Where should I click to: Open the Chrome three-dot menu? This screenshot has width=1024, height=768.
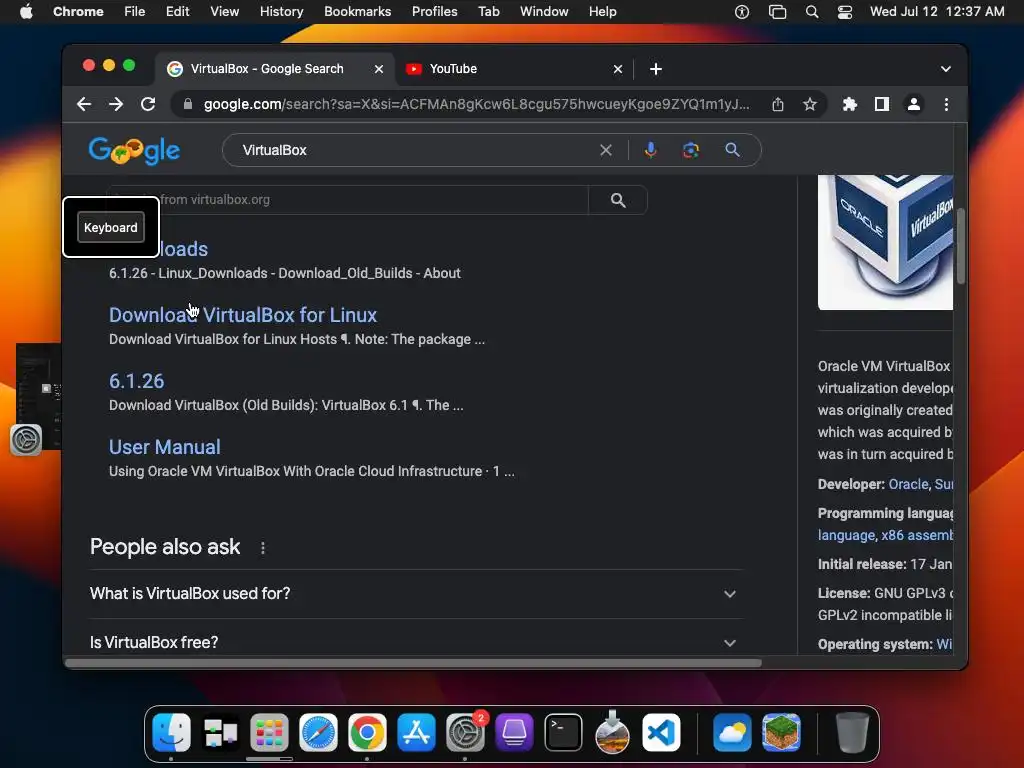pyautogui.click(x=946, y=104)
